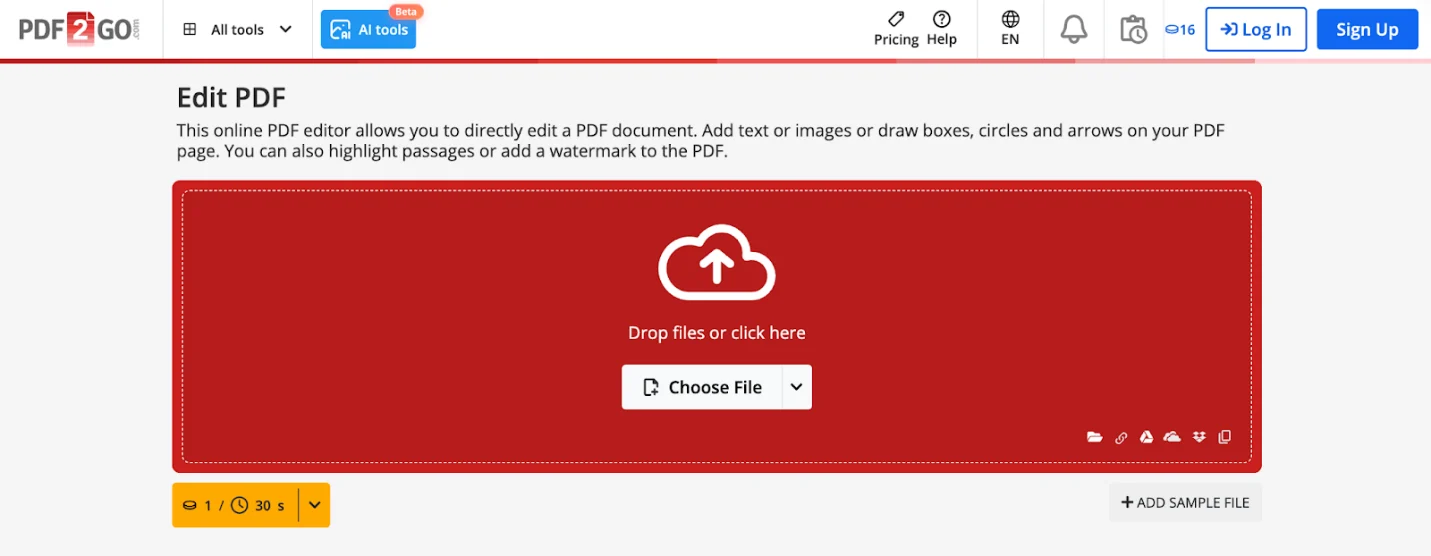Choose the Google Drive upload icon
The height and width of the screenshot is (556, 1431).
[1147, 437]
